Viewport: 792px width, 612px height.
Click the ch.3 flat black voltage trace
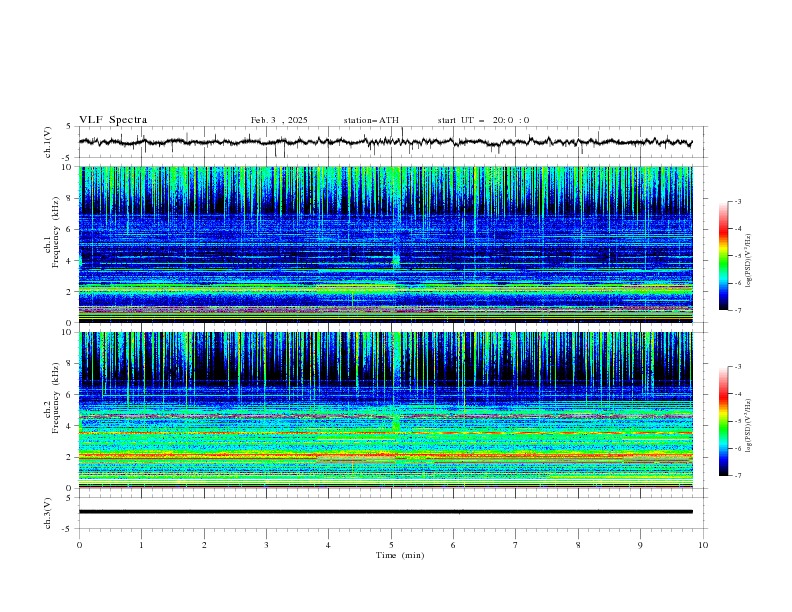tap(385, 512)
